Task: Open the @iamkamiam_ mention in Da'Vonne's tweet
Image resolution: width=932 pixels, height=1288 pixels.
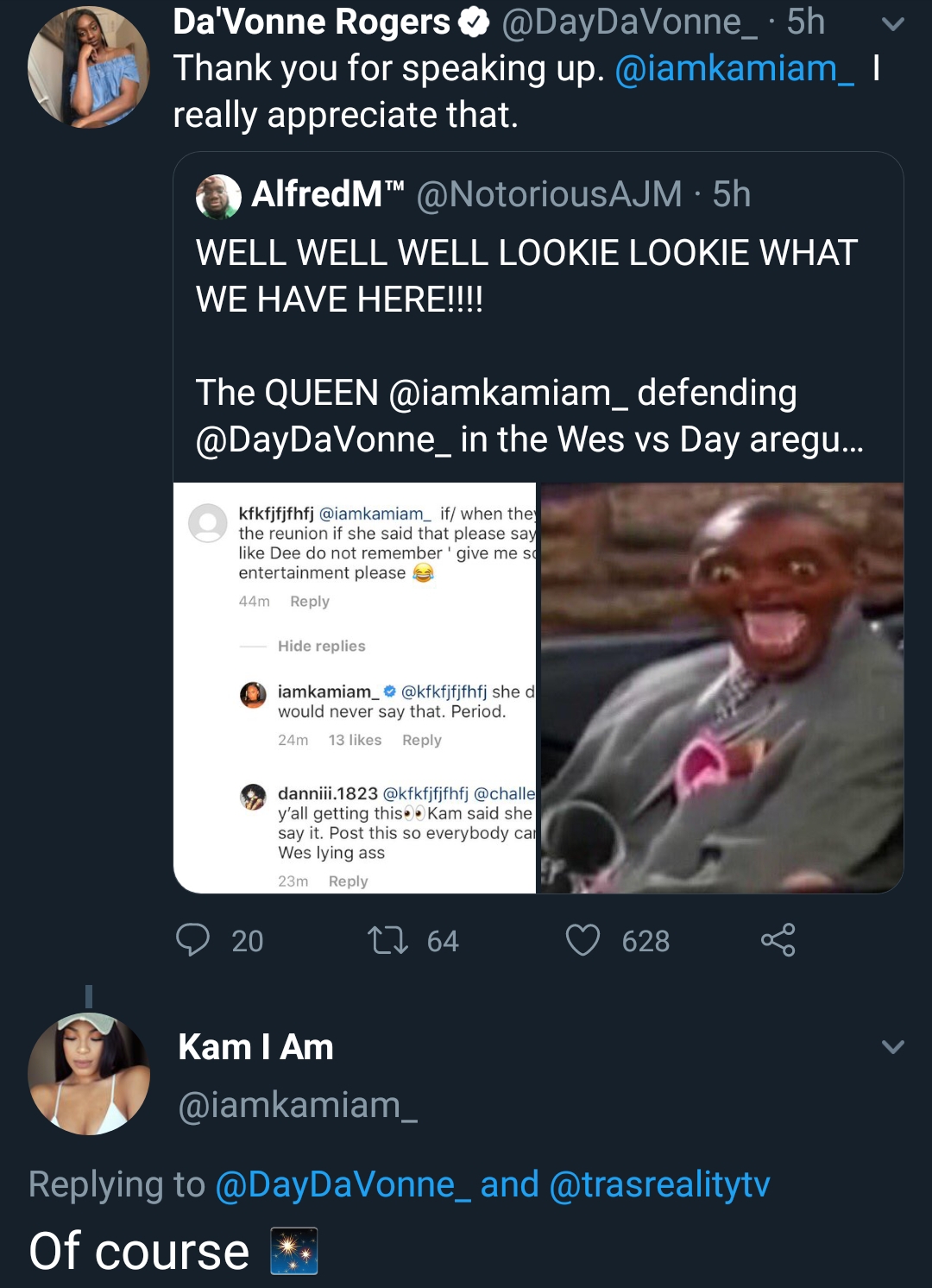Action: click(x=734, y=68)
